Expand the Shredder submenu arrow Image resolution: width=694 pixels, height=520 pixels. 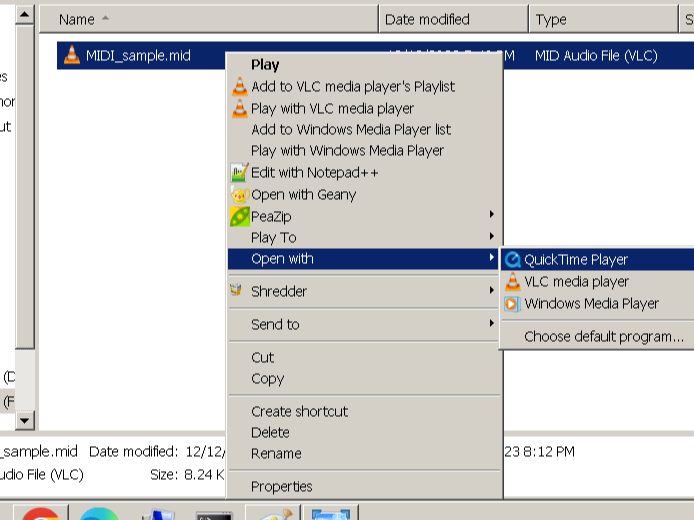(x=491, y=290)
